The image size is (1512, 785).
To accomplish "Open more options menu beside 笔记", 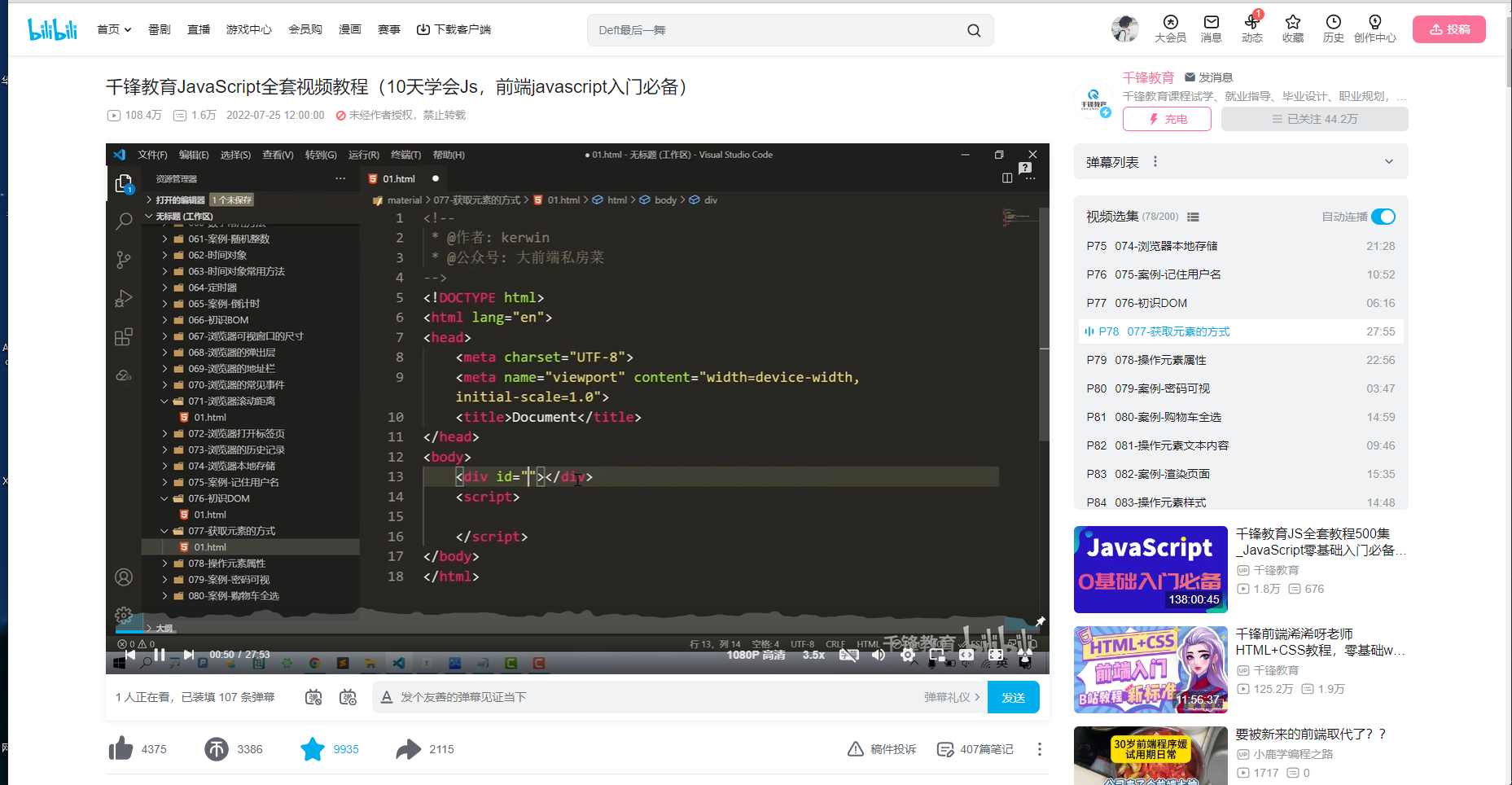I will [1040, 749].
